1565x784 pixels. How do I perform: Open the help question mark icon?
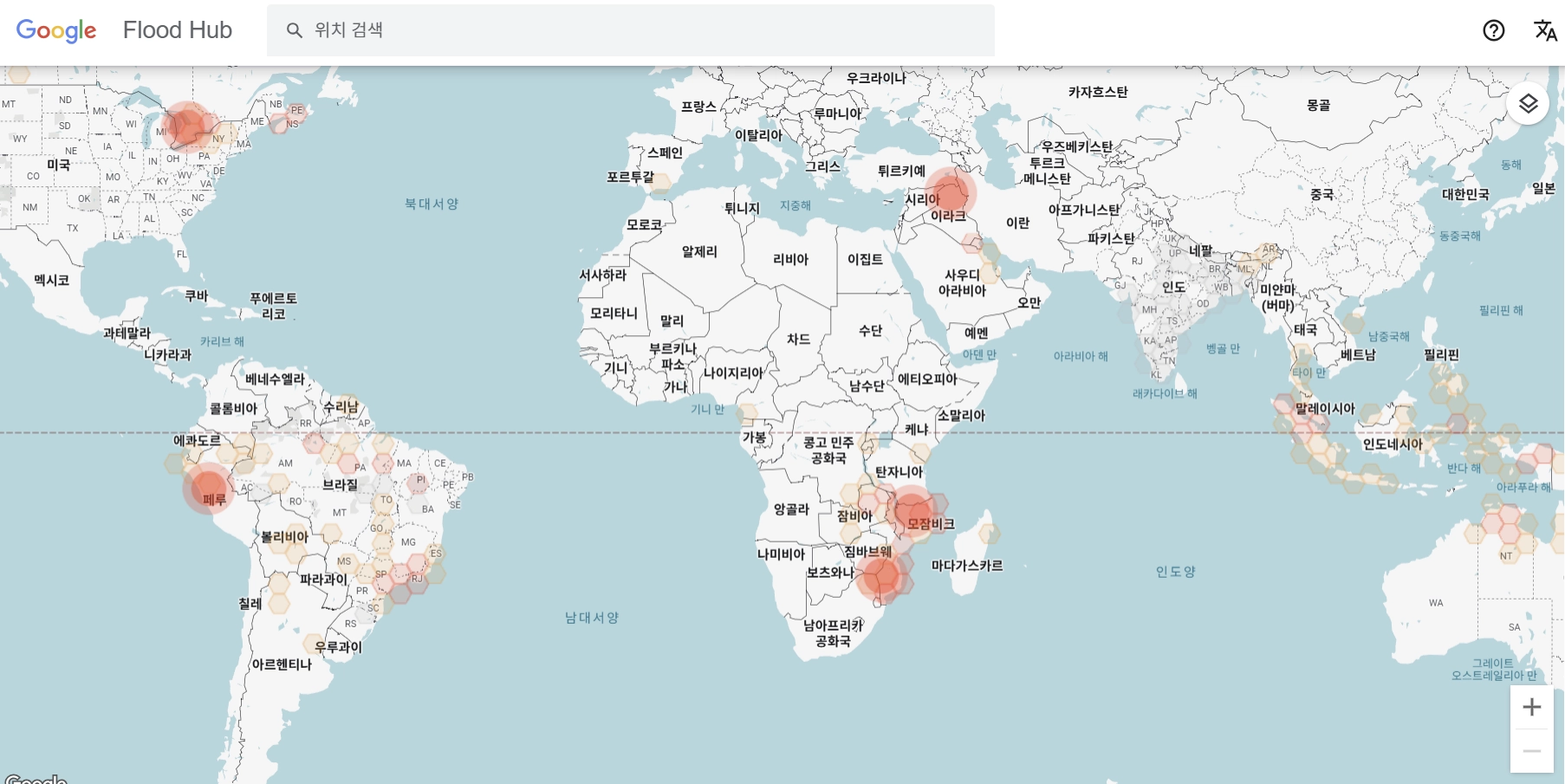point(1493,30)
